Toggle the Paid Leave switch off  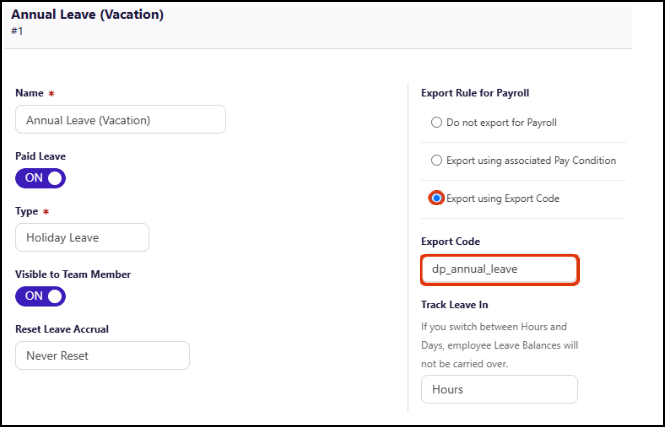pos(40,178)
